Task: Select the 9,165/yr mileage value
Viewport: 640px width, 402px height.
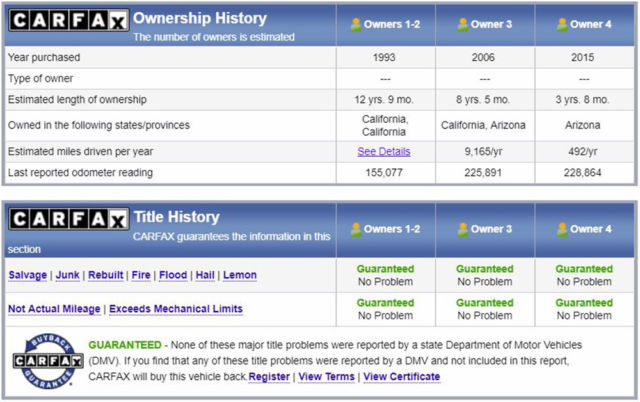Action: [483, 151]
